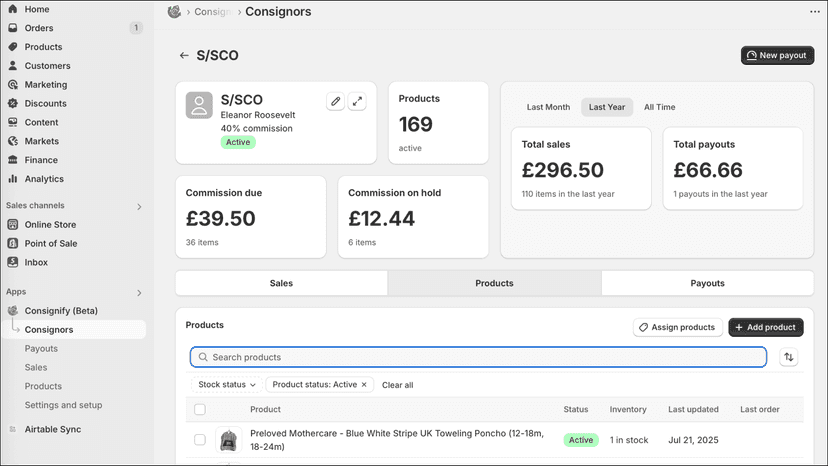Click the sort products arrows button

788,357
